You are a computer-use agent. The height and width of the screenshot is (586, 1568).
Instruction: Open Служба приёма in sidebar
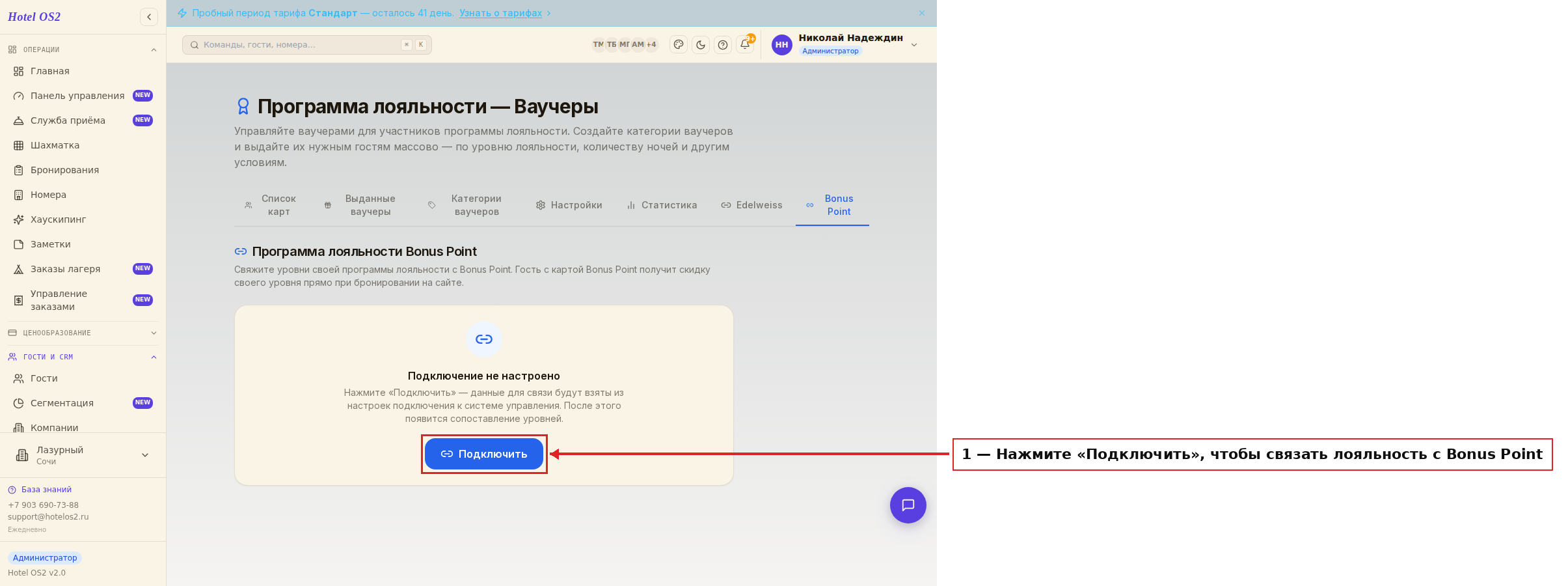tap(83, 120)
